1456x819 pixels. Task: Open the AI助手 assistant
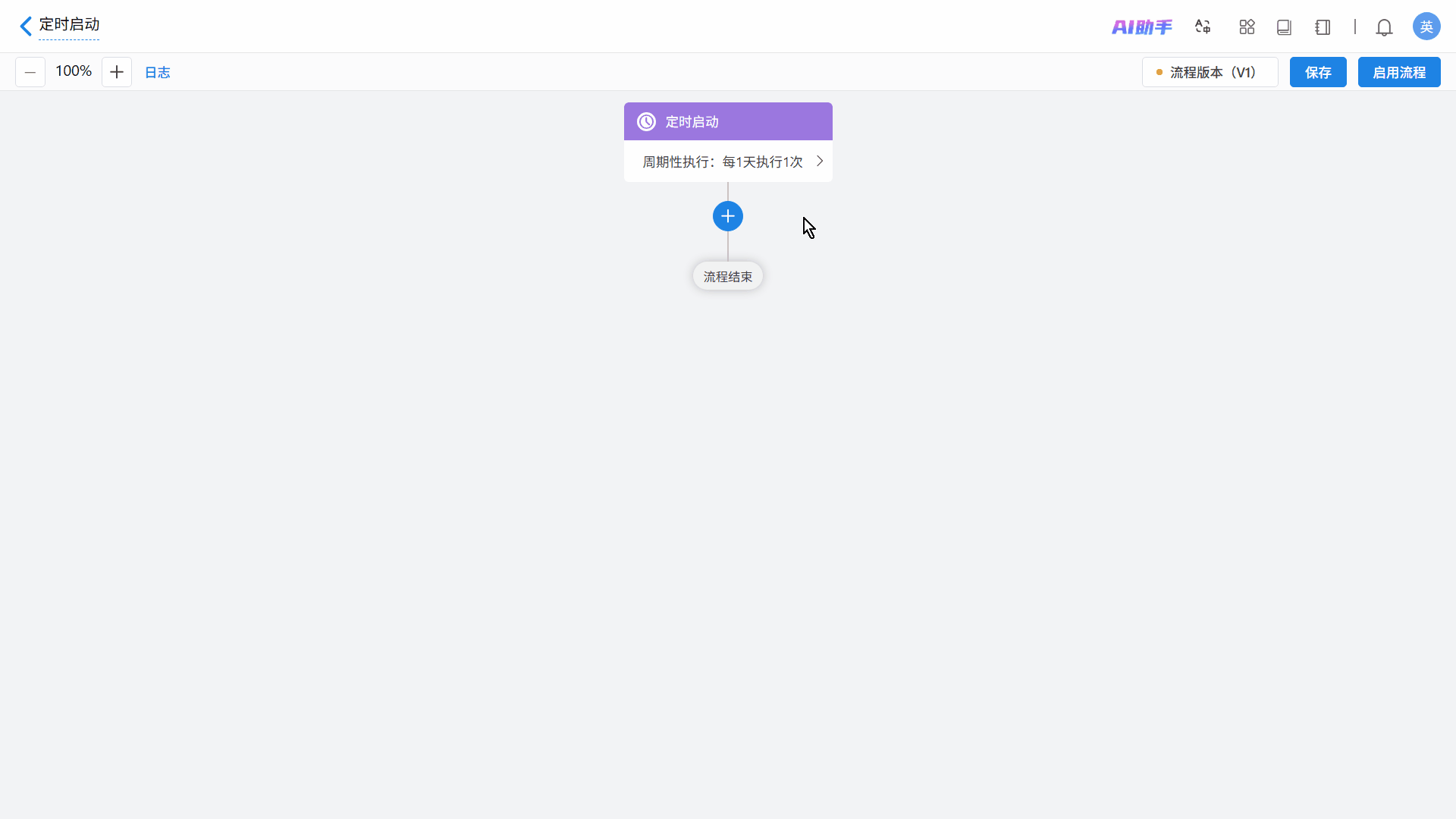1141,27
